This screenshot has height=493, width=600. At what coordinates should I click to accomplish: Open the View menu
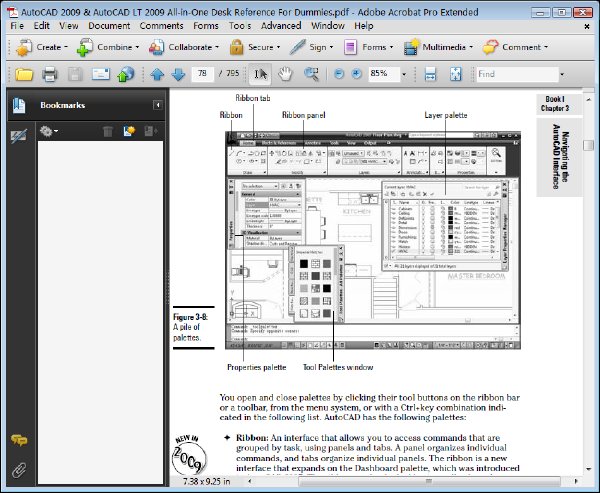[68, 26]
